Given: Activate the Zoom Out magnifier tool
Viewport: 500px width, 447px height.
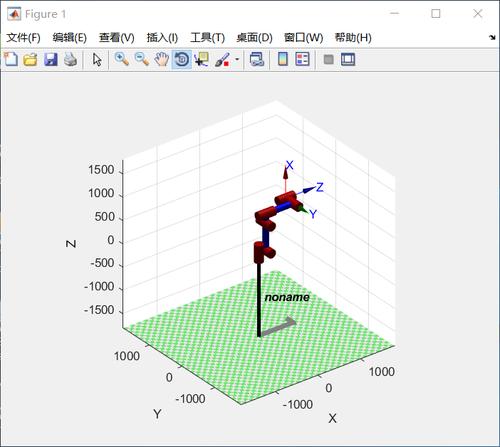Looking at the screenshot, I should [x=142, y=60].
